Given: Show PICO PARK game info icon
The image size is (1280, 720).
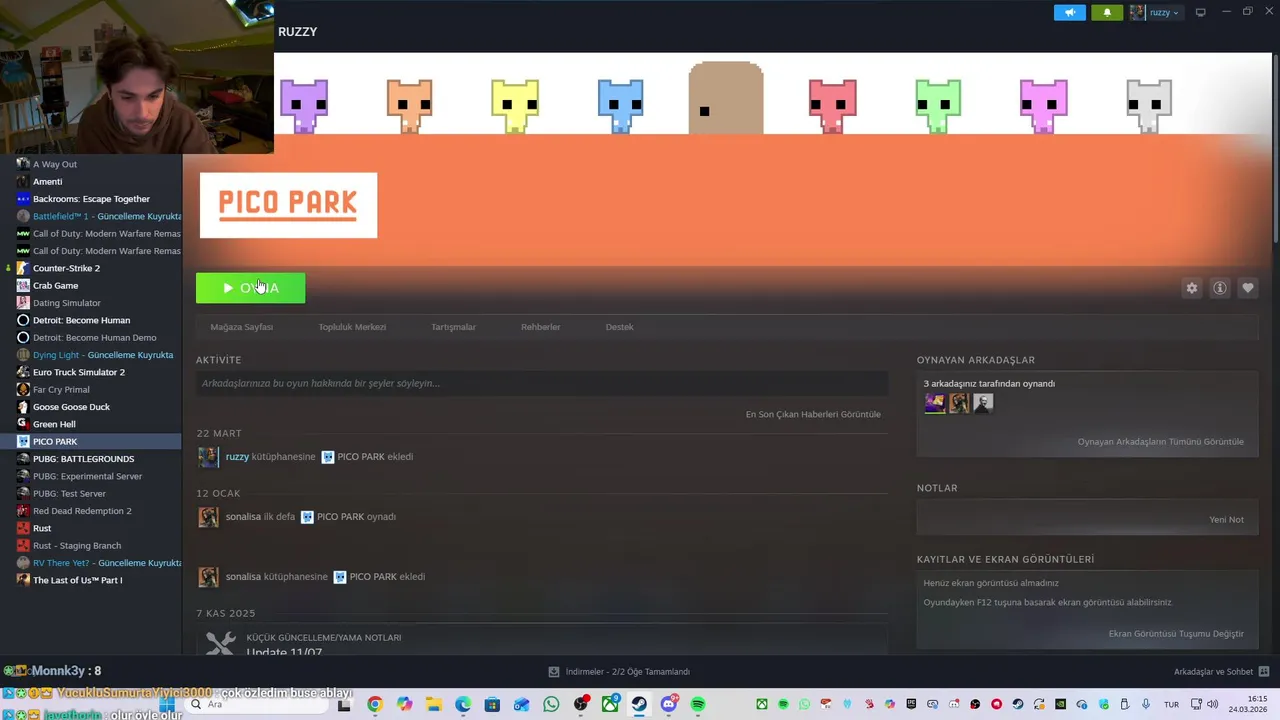Looking at the screenshot, I should [x=1219, y=288].
